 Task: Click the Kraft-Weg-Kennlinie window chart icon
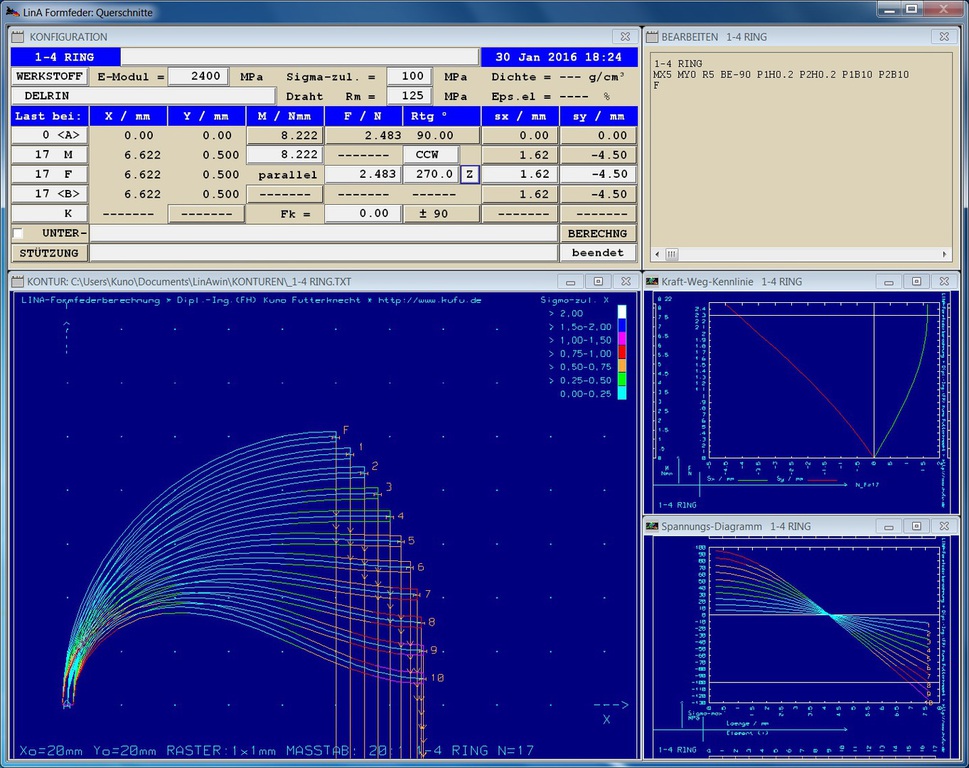pos(651,282)
